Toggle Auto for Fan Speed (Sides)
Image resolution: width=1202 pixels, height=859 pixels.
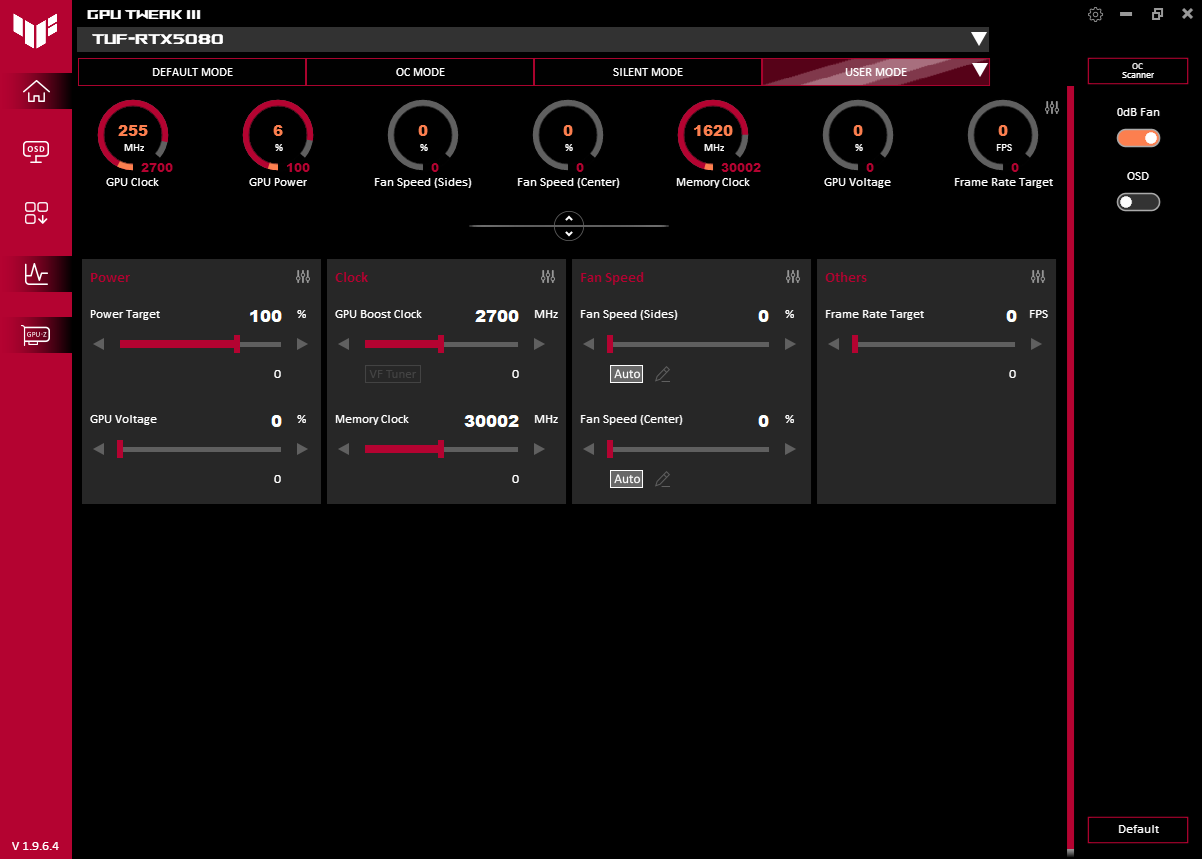[x=627, y=374]
